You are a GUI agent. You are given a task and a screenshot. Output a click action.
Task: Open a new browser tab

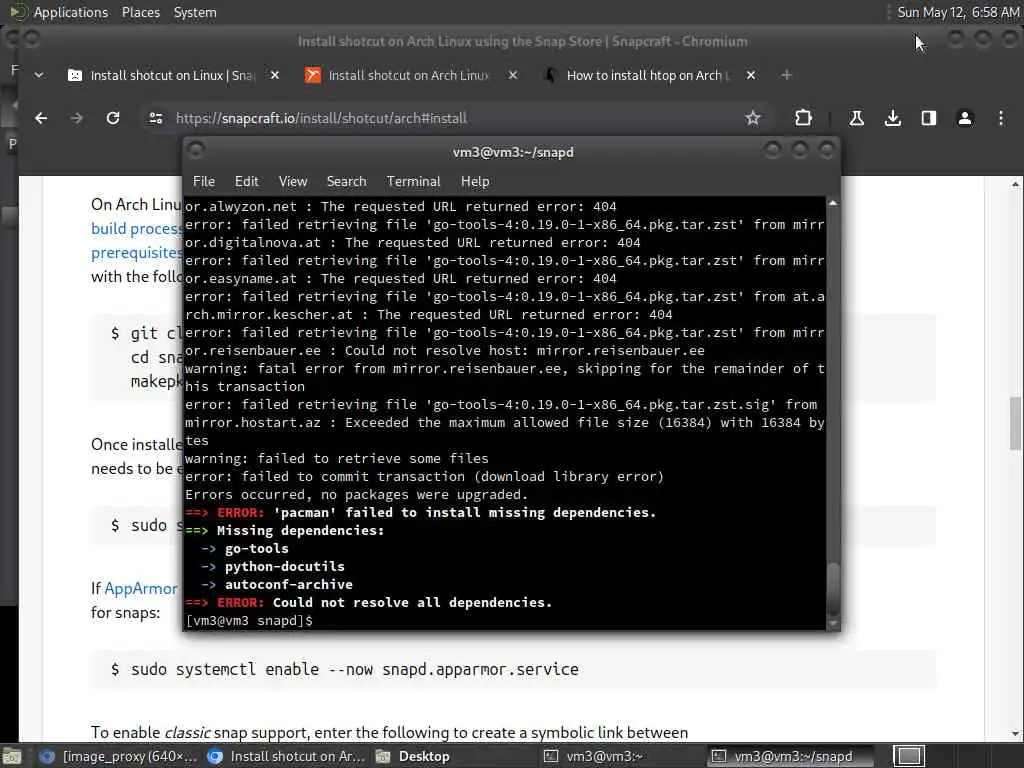click(786, 76)
